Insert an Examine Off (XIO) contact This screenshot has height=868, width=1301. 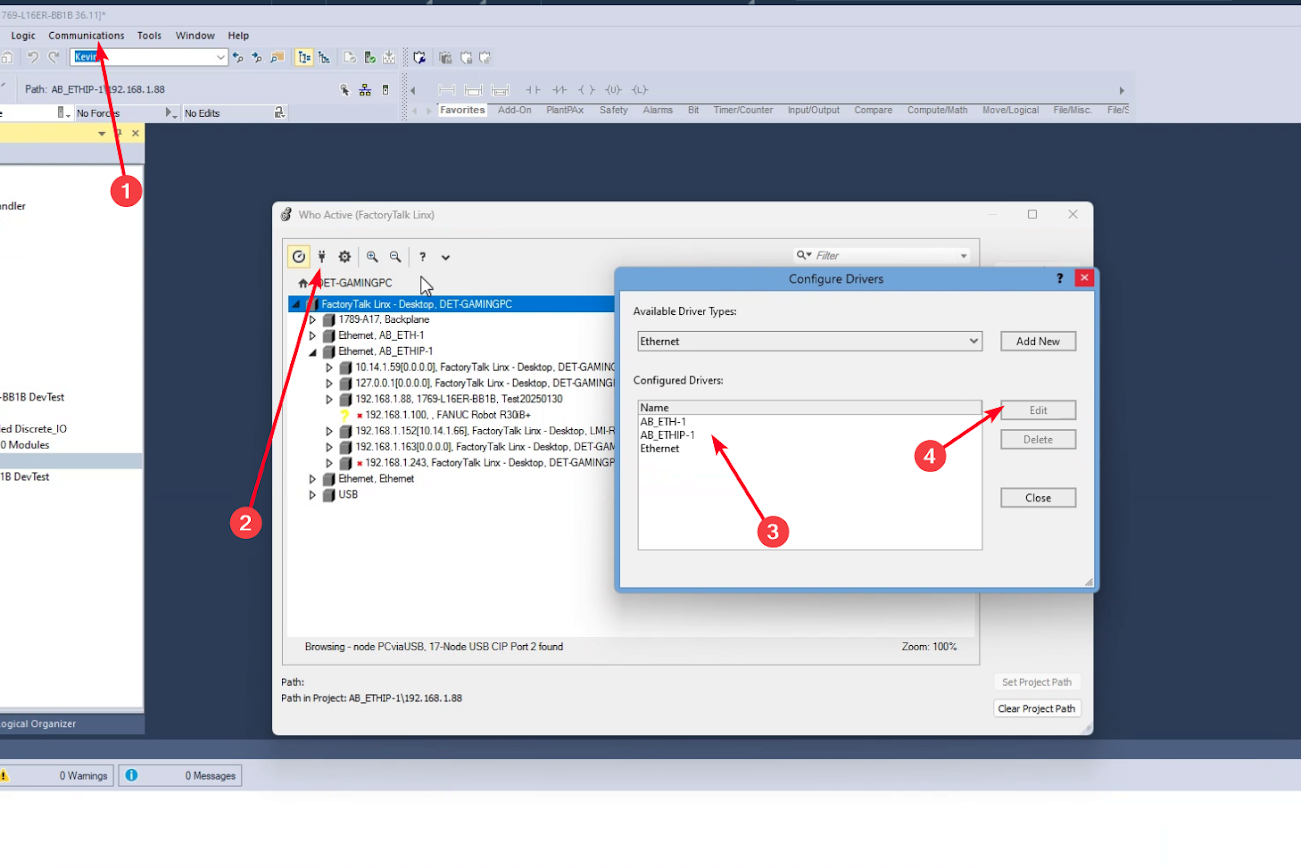(x=559, y=90)
